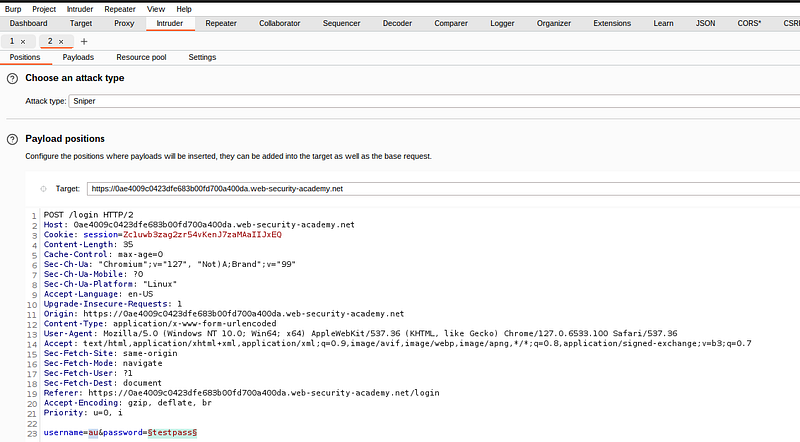The height and width of the screenshot is (442, 800).
Task: Click the Accept-Encoding gzip, deflate, br line
Action: tap(128, 403)
